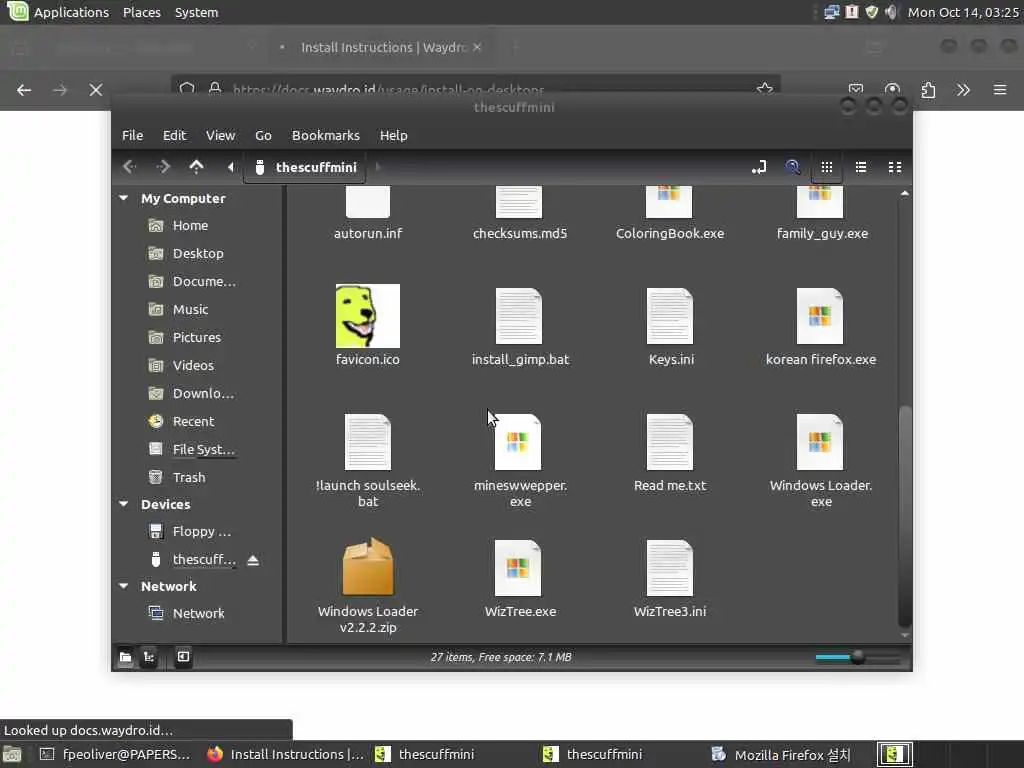
Task: Select mineswwepper.exe icon
Action: (519, 442)
